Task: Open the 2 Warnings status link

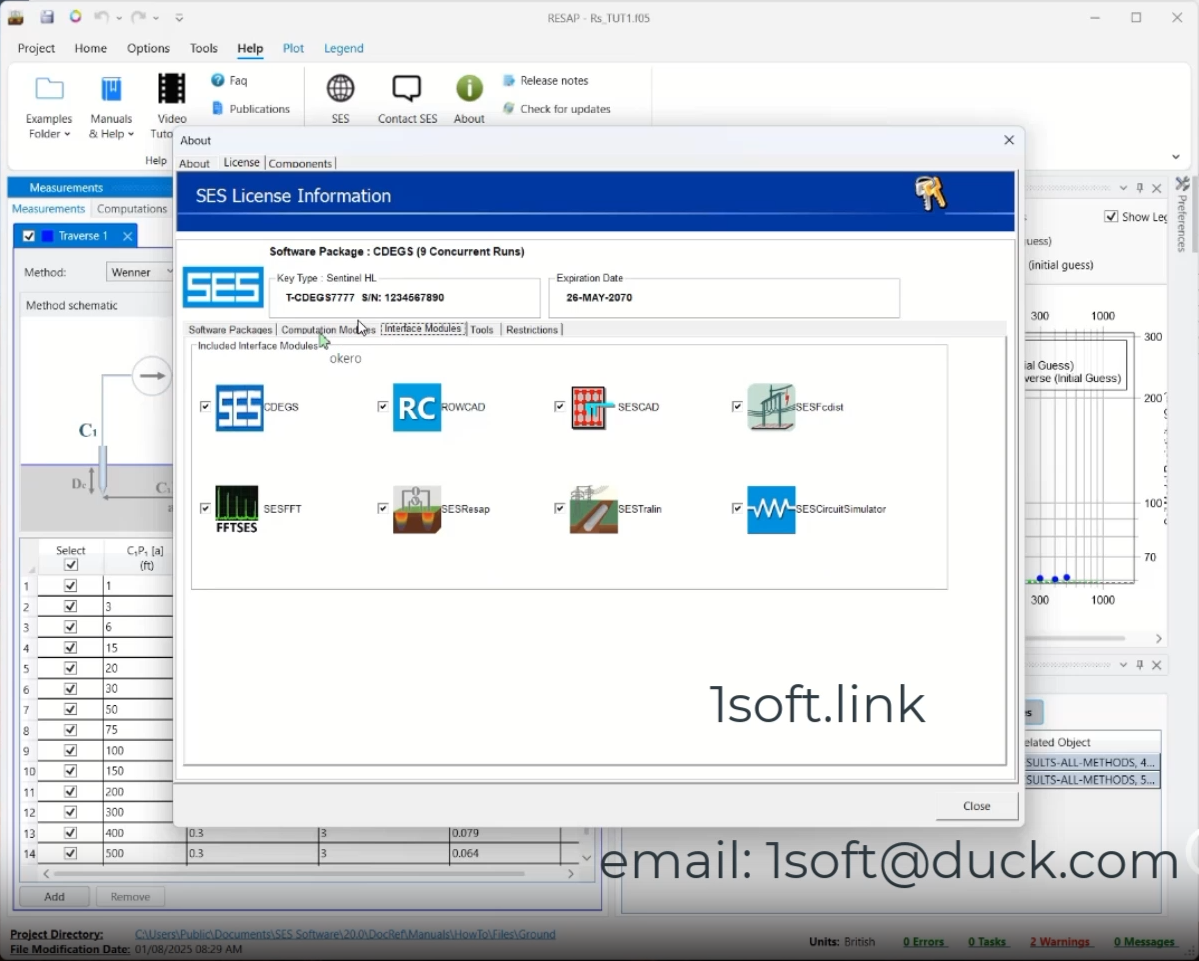Action: 1059,942
